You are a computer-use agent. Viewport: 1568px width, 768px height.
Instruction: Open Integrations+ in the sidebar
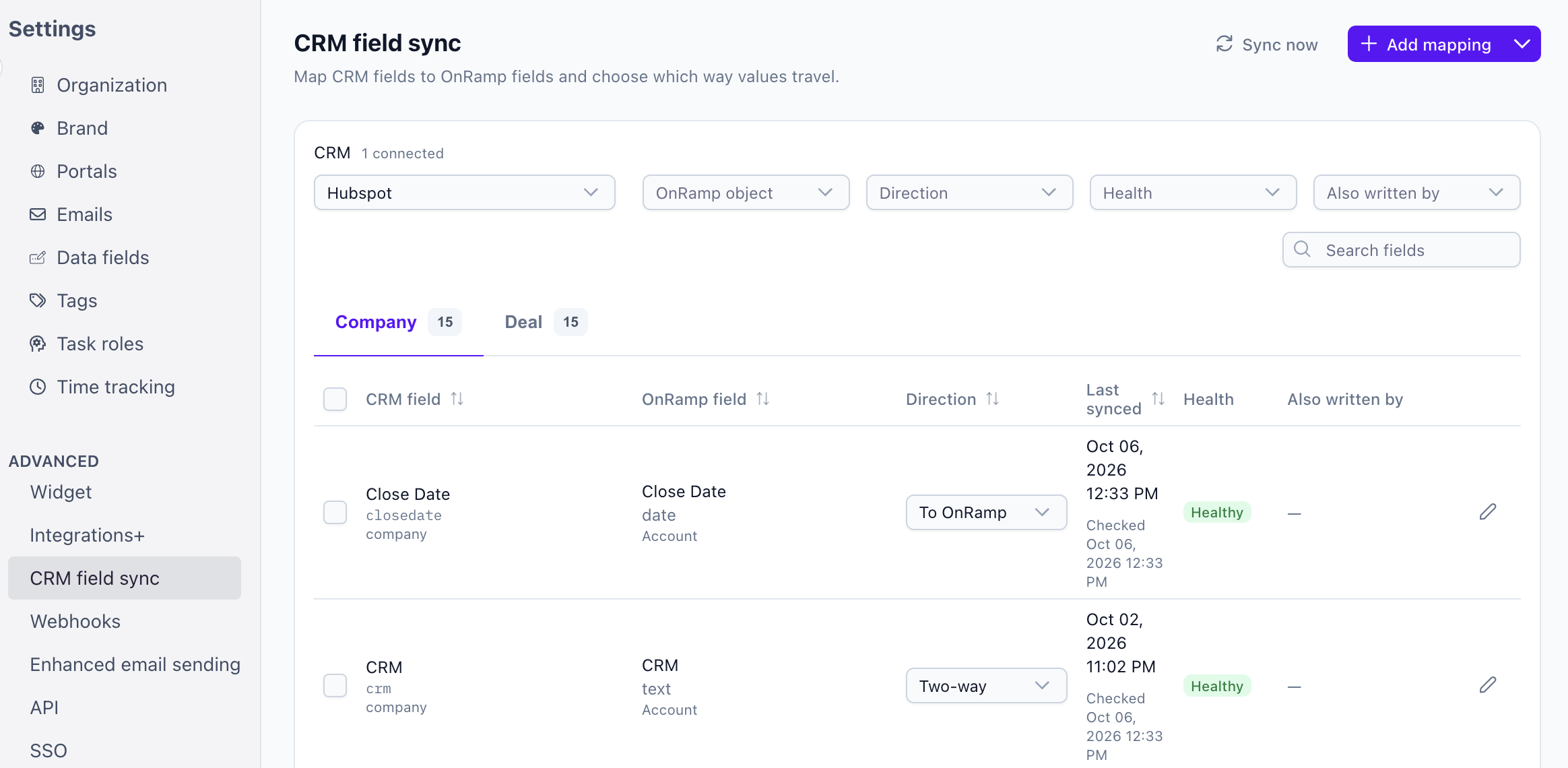[x=88, y=535]
